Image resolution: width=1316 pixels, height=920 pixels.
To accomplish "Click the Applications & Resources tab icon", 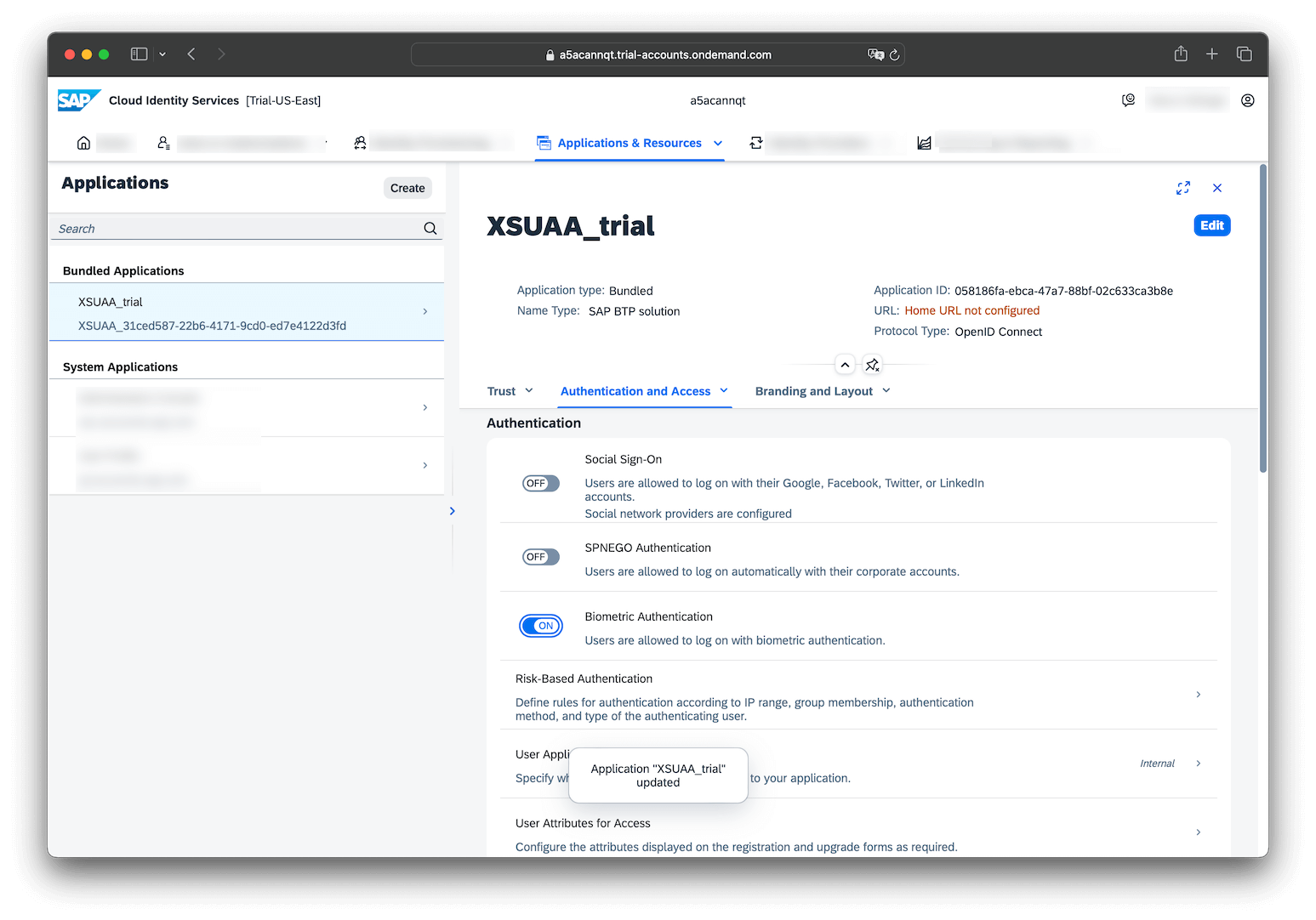I will [544, 143].
